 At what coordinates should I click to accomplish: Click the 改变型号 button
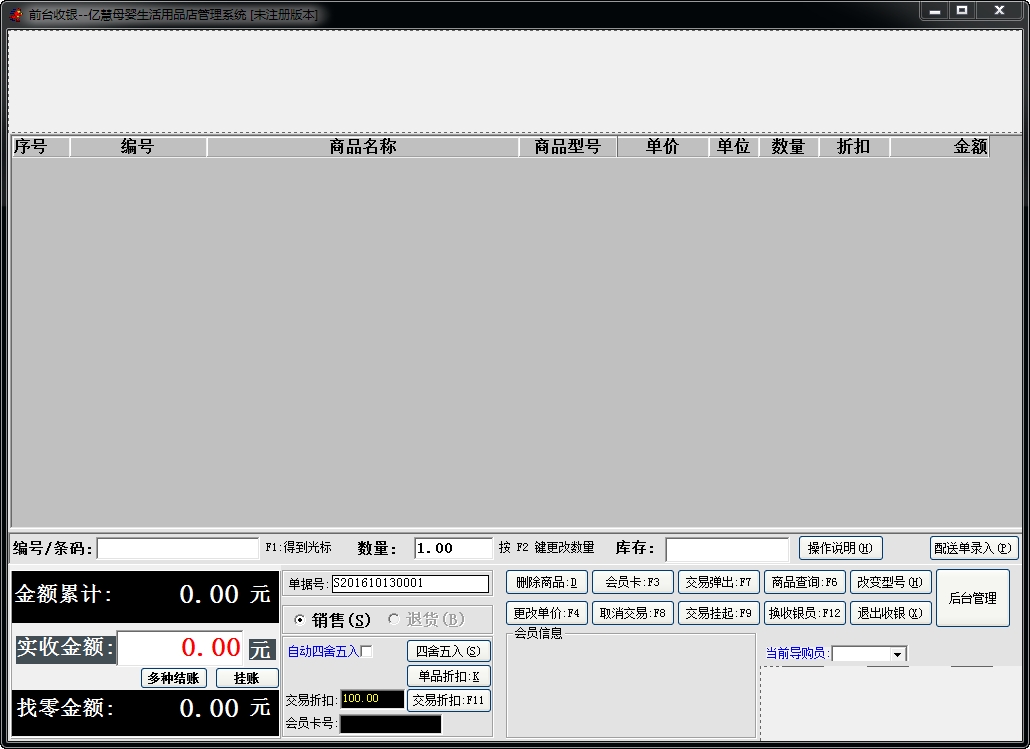pyautogui.click(x=890, y=582)
